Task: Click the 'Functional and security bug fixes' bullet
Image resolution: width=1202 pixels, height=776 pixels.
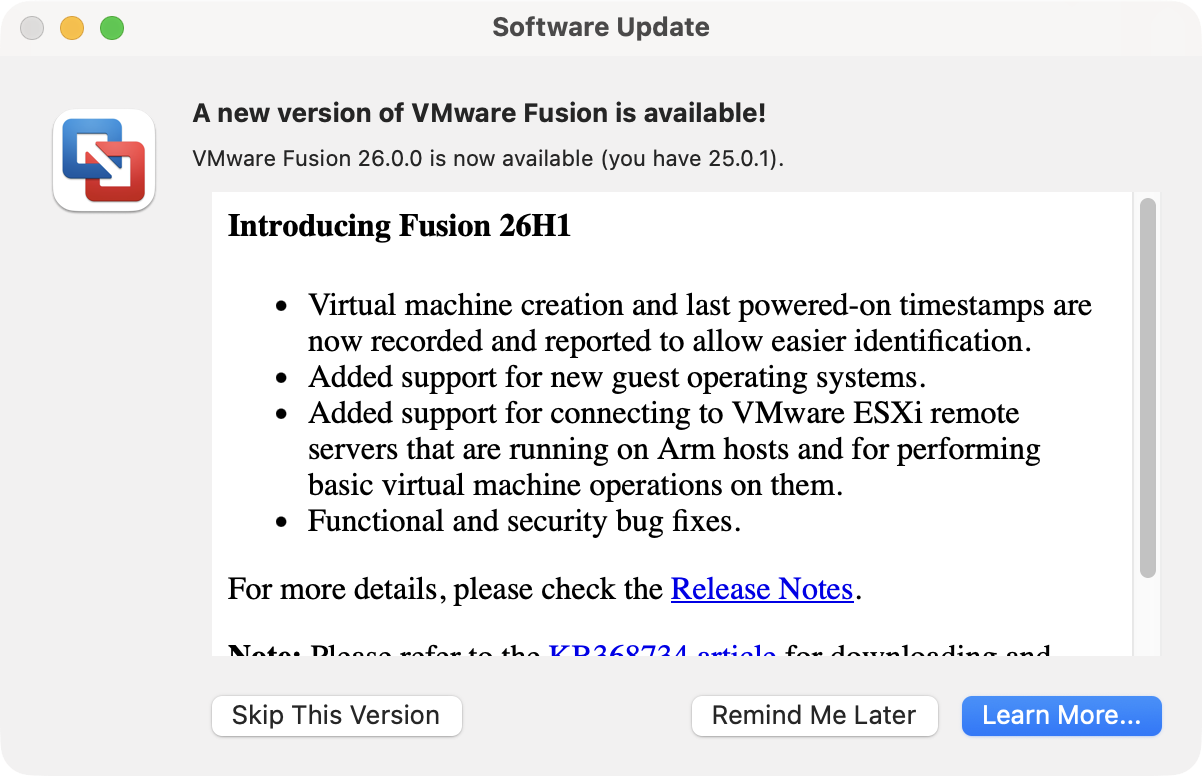Action: tap(524, 521)
